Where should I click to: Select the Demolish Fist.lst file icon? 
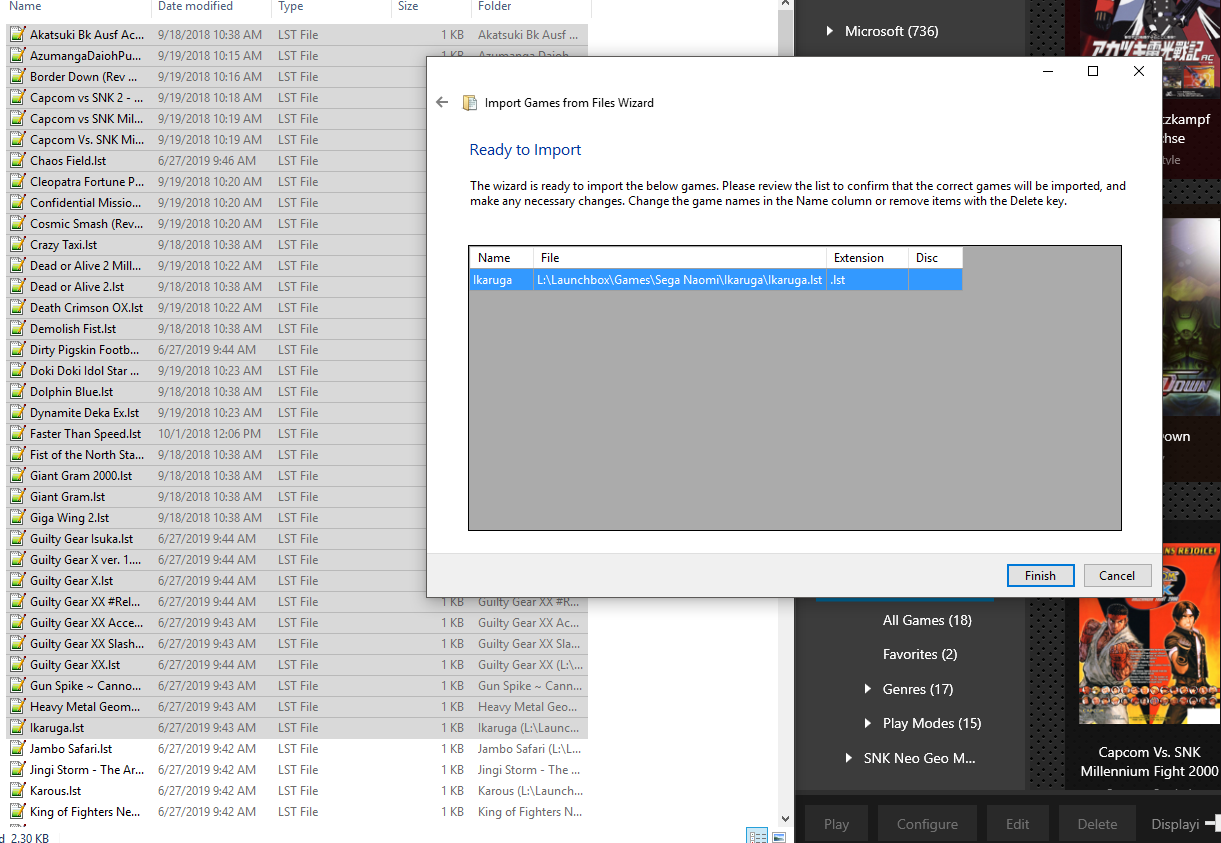click(x=17, y=328)
